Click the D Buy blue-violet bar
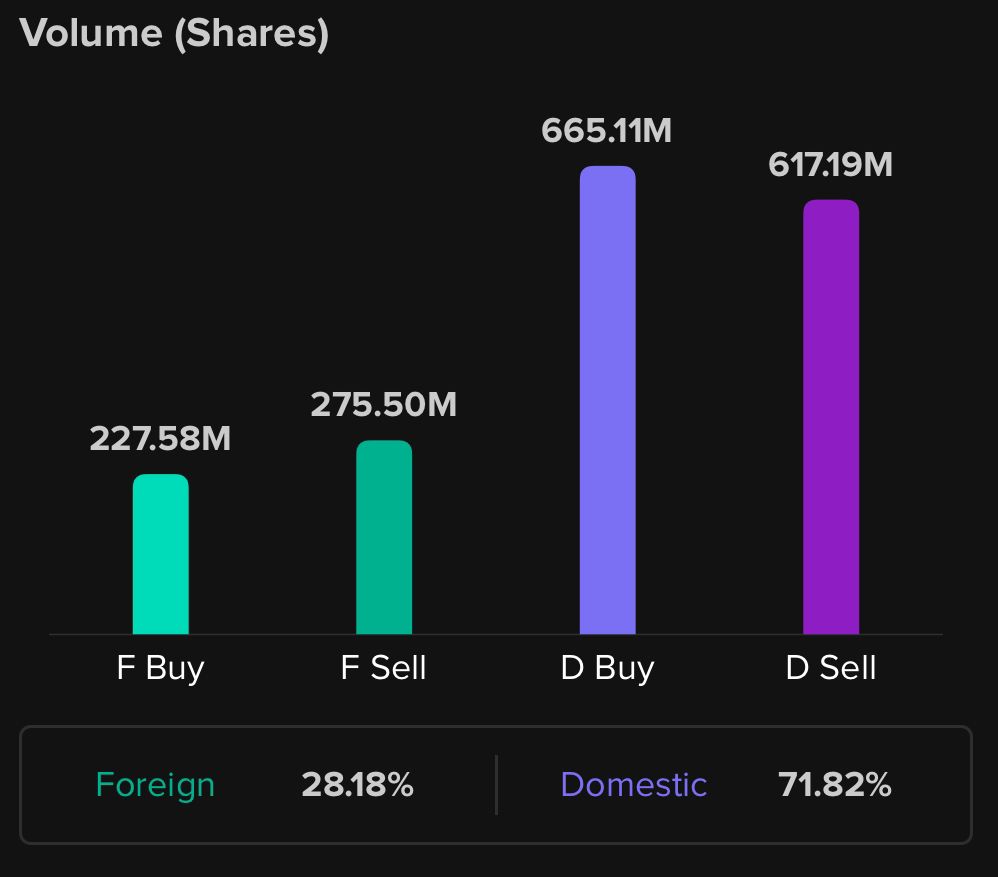998x877 pixels. point(607,400)
